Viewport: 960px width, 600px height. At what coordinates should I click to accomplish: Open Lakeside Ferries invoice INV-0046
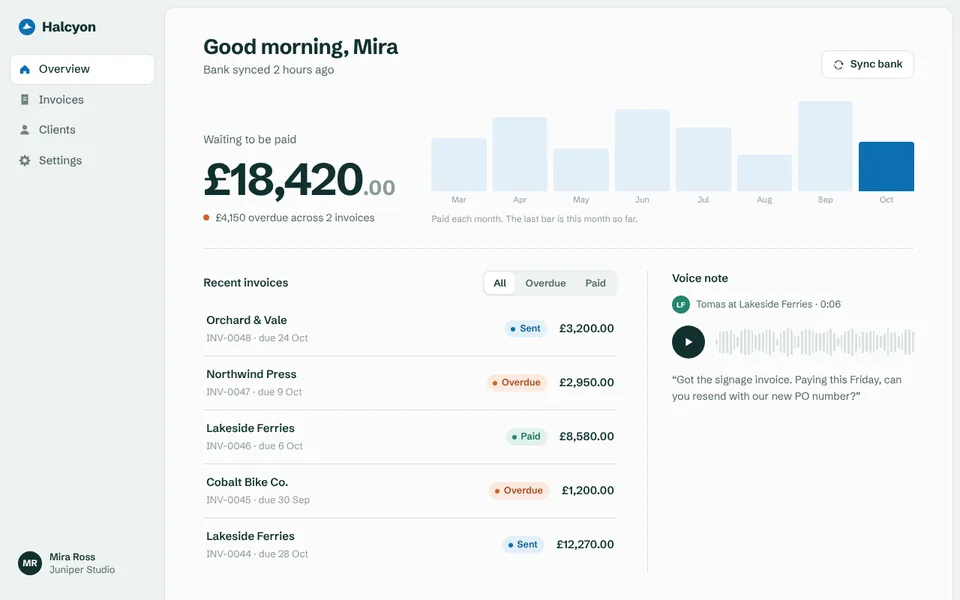[x=410, y=437]
